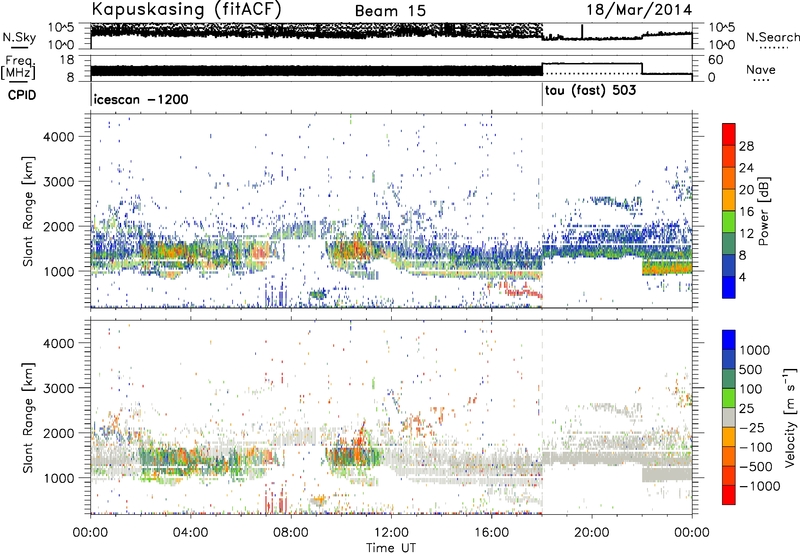Image resolution: width=800 pixels, height=554 pixels.
Task: Click the 'tau (fast) 503' CPID annotation
Action: click(590, 91)
